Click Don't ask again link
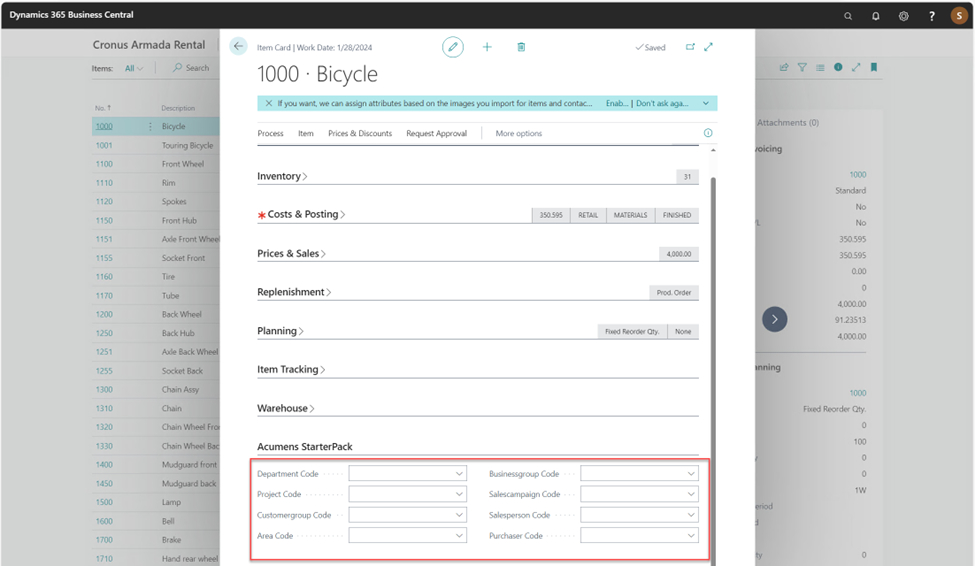The image size is (975, 566). 662,103
